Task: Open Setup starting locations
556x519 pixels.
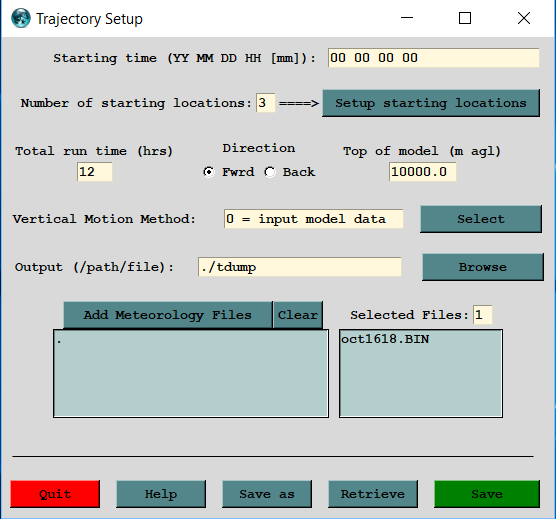Action: [431, 103]
